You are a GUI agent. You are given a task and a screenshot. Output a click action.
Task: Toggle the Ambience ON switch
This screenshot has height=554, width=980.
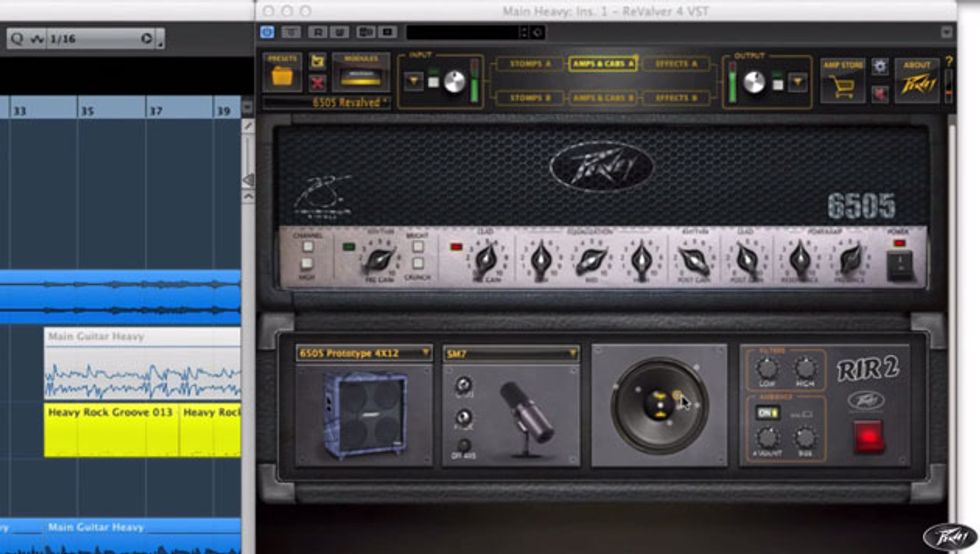pyautogui.click(x=767, y=412)
